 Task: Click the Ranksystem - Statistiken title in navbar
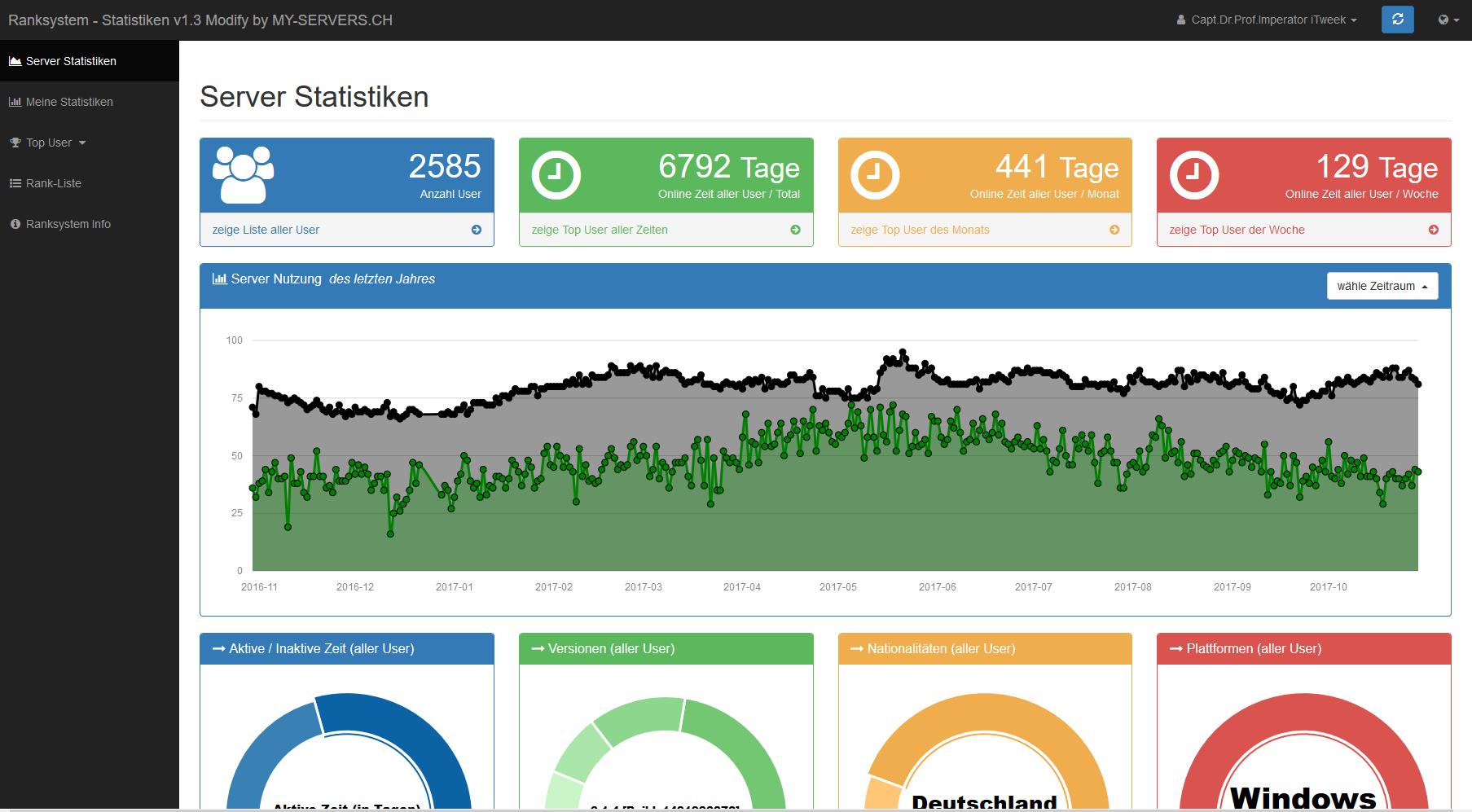point(200,20)
